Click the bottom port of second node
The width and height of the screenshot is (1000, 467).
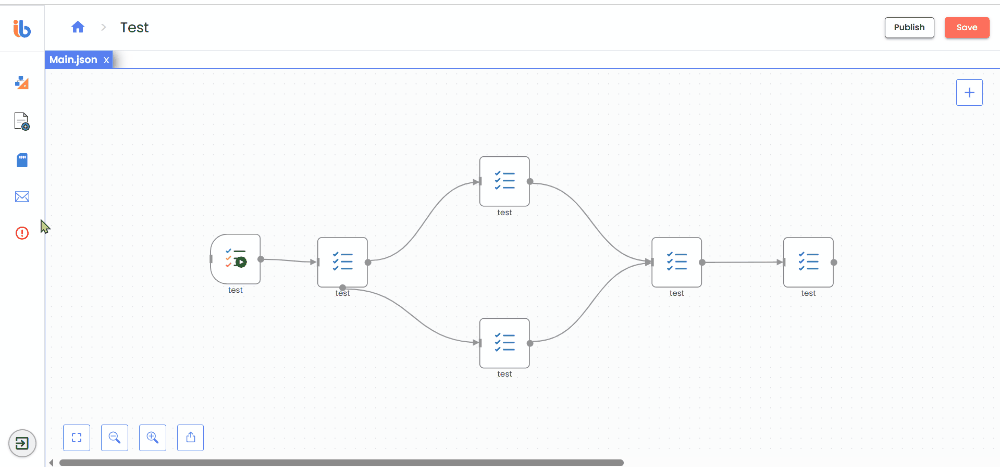[x=342, y=288]
